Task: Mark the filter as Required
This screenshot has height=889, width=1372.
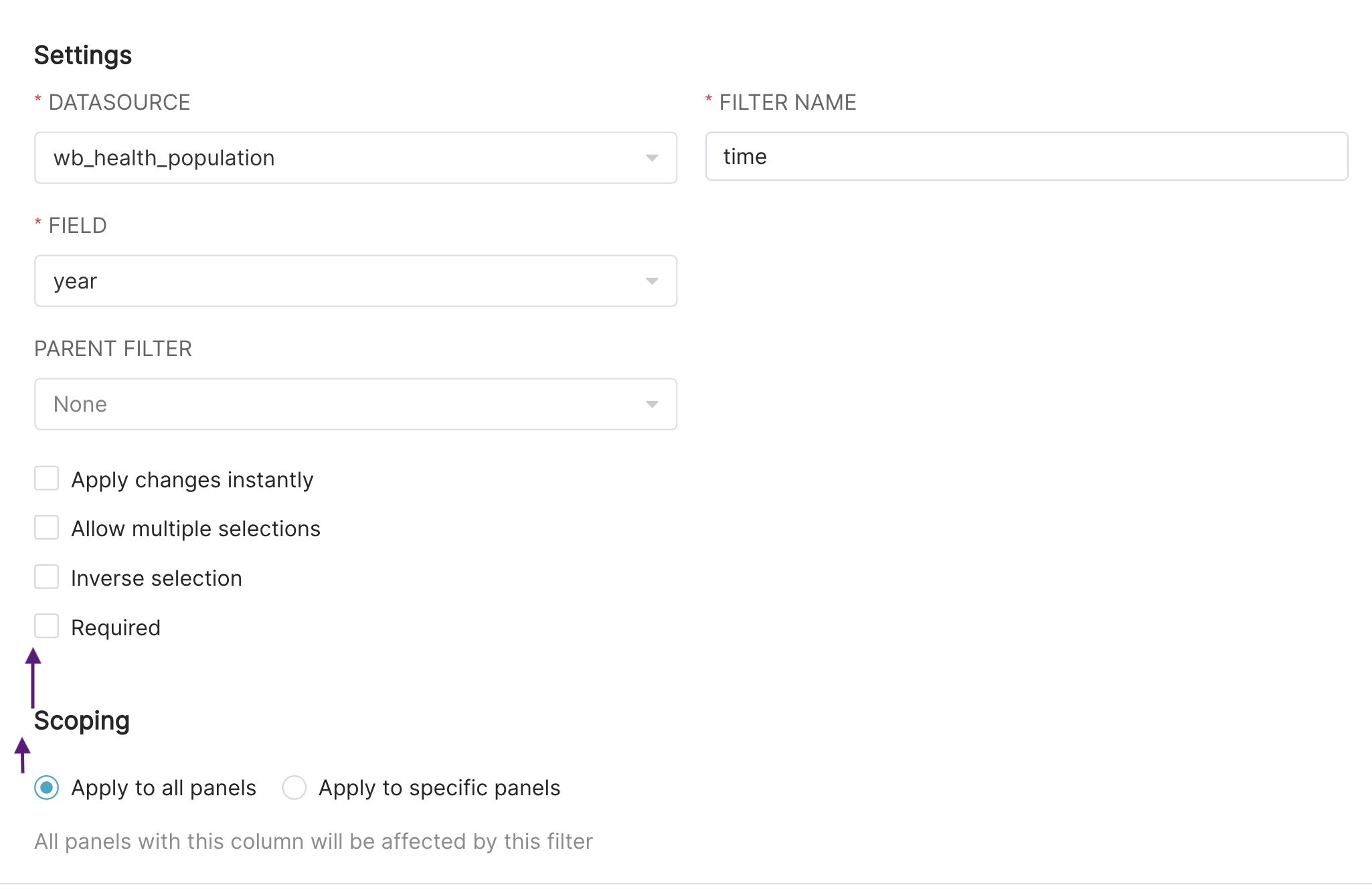Action: [x=46, y=626]
